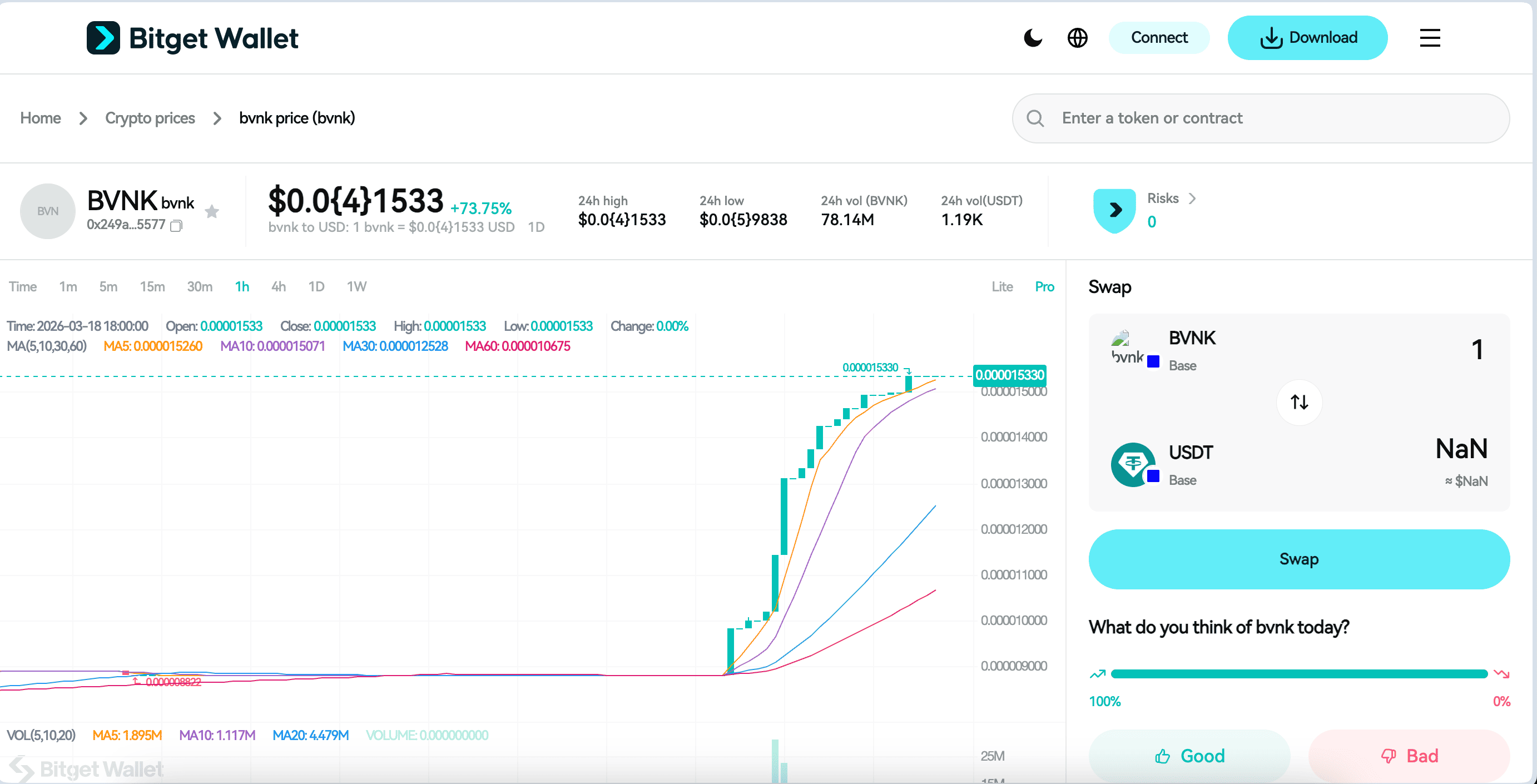Reverse swap direction with the arrows icon
The height and width of the screenshot is (784, 1537).
coord(1299,402)
